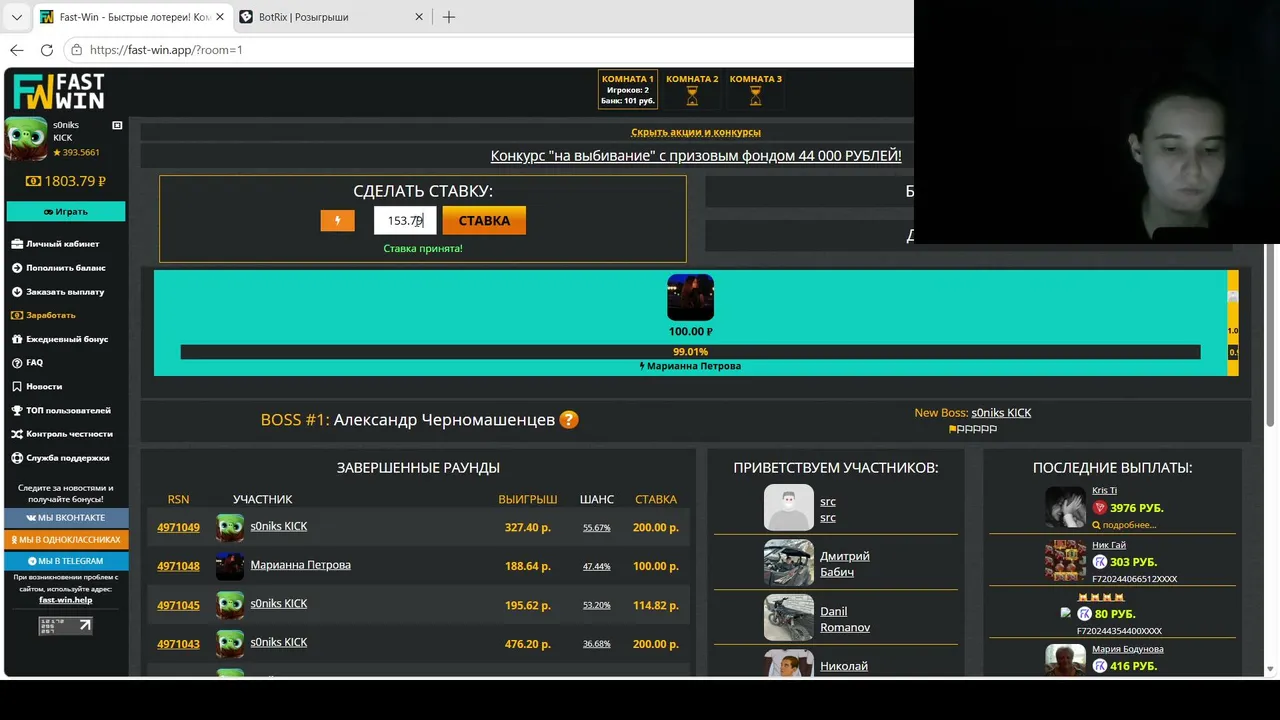1280x720 pixels.
Task: Open the 44 000 РУБЛЕЙ contest link
Action: pyautogui.click(x=696, y=156)
